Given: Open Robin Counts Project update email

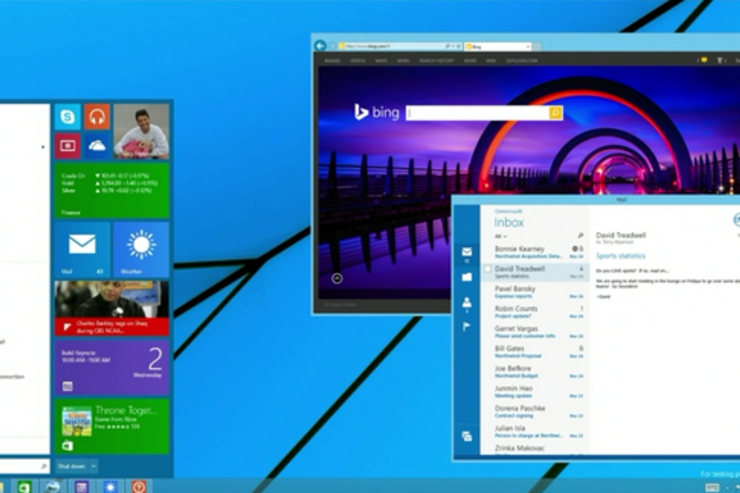Looking at the screenshot, I should click(x=535, y=312).
